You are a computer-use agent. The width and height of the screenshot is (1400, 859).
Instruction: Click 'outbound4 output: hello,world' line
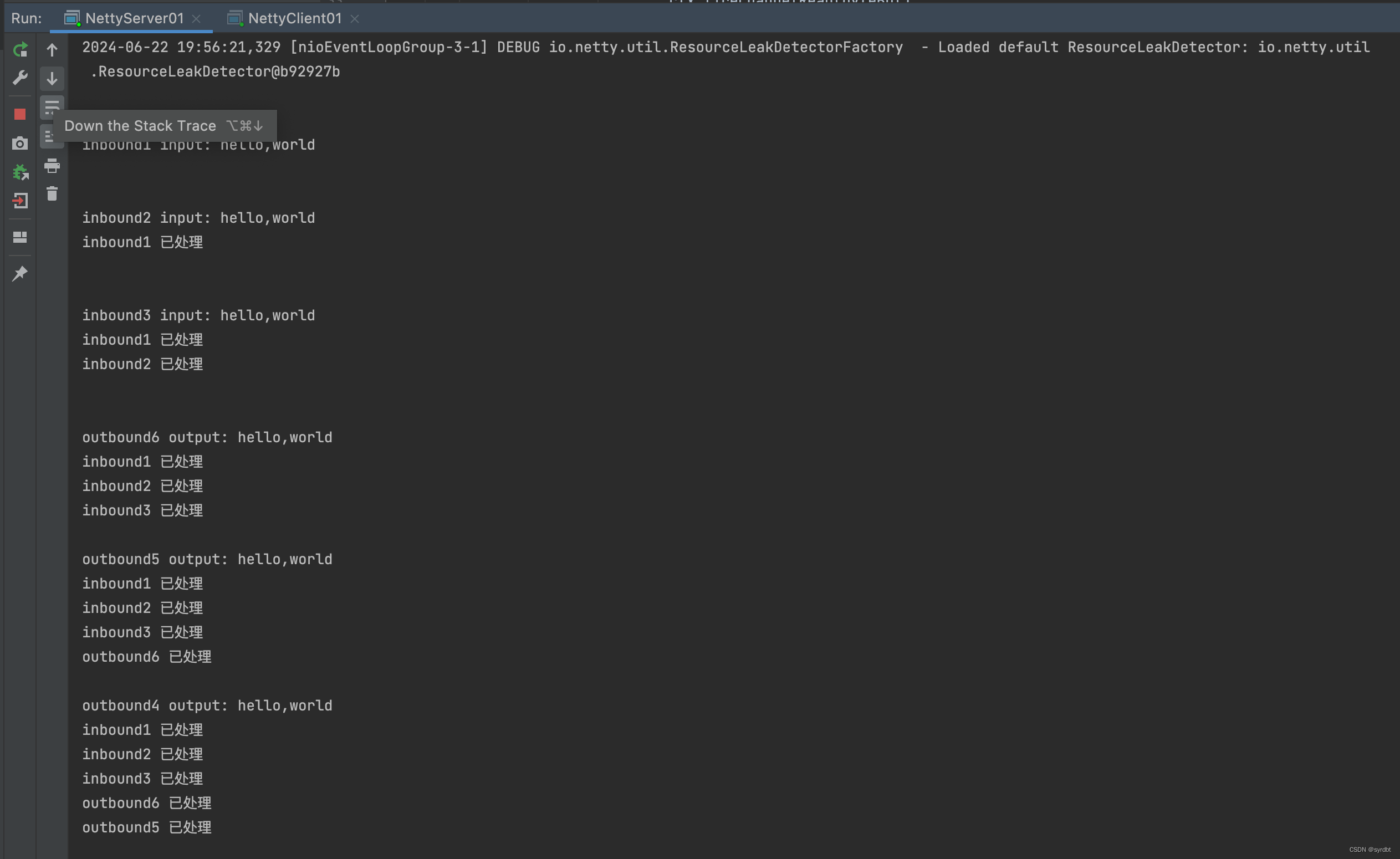click(x=207, y=705)
